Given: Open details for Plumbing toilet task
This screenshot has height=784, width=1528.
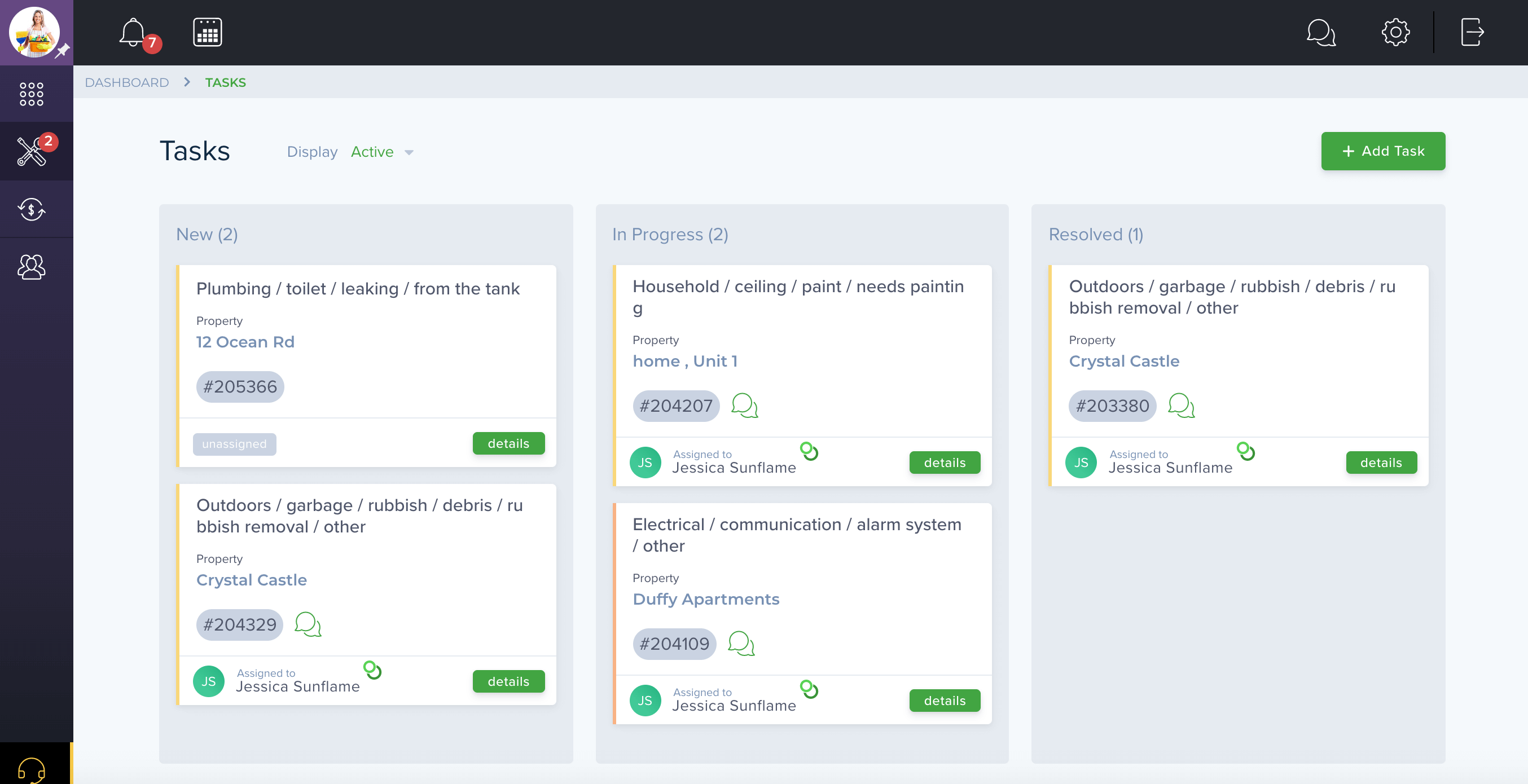Looking at the screenshot, I should pos(508,443).
